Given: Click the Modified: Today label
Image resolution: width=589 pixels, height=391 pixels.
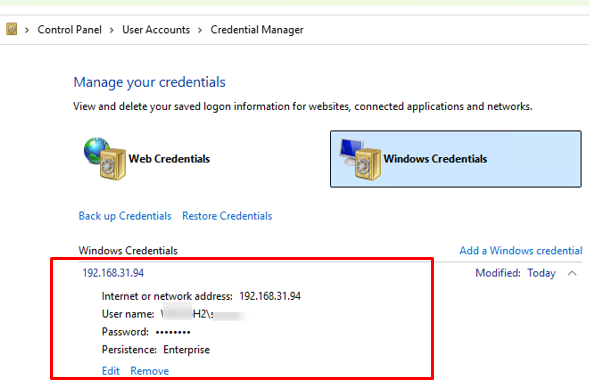Looking at the screenshot, I should (x=515, y=273).
